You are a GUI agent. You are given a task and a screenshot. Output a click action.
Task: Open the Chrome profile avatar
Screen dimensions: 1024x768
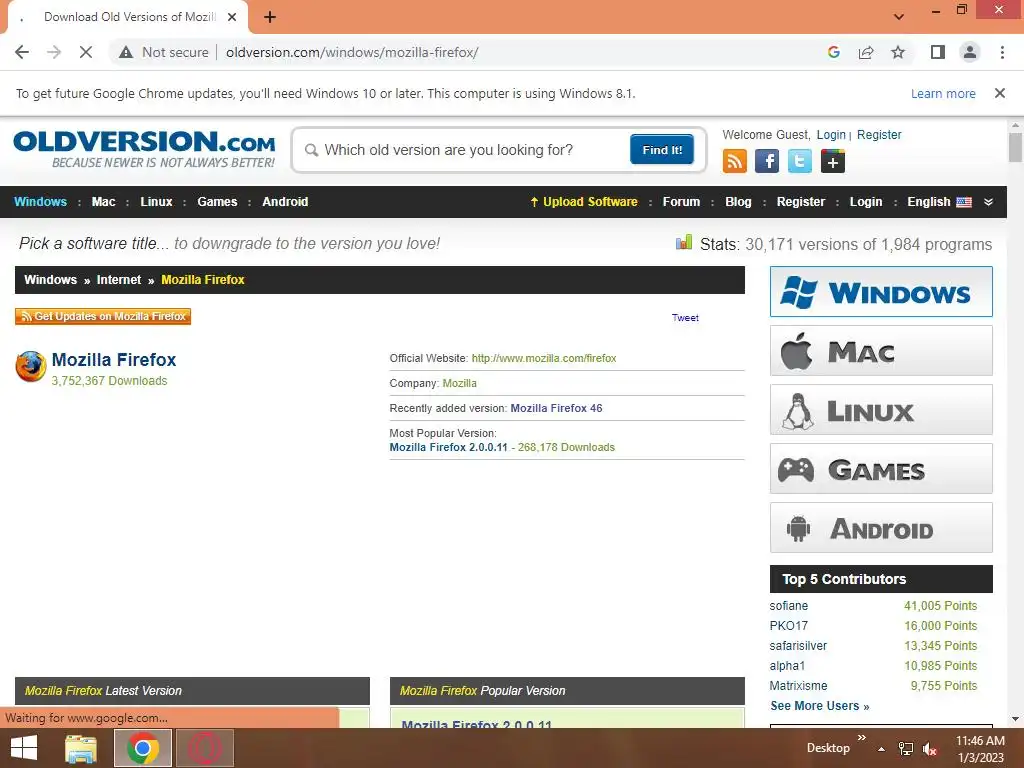970,52
